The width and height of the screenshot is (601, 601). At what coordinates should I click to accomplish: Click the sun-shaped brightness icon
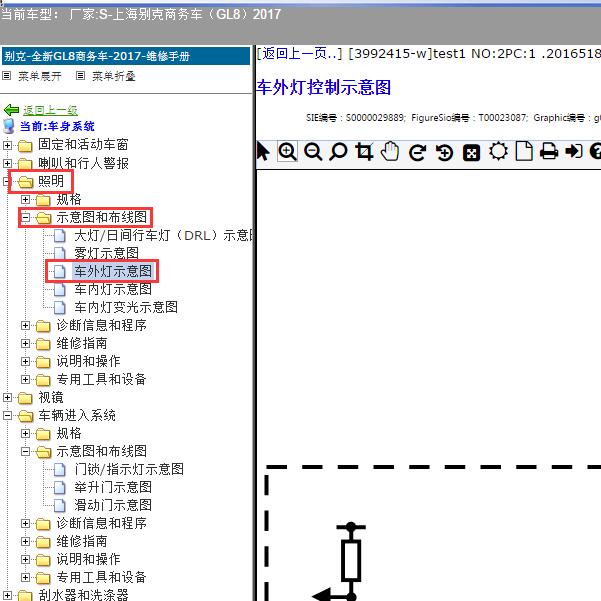click(498, 151)
